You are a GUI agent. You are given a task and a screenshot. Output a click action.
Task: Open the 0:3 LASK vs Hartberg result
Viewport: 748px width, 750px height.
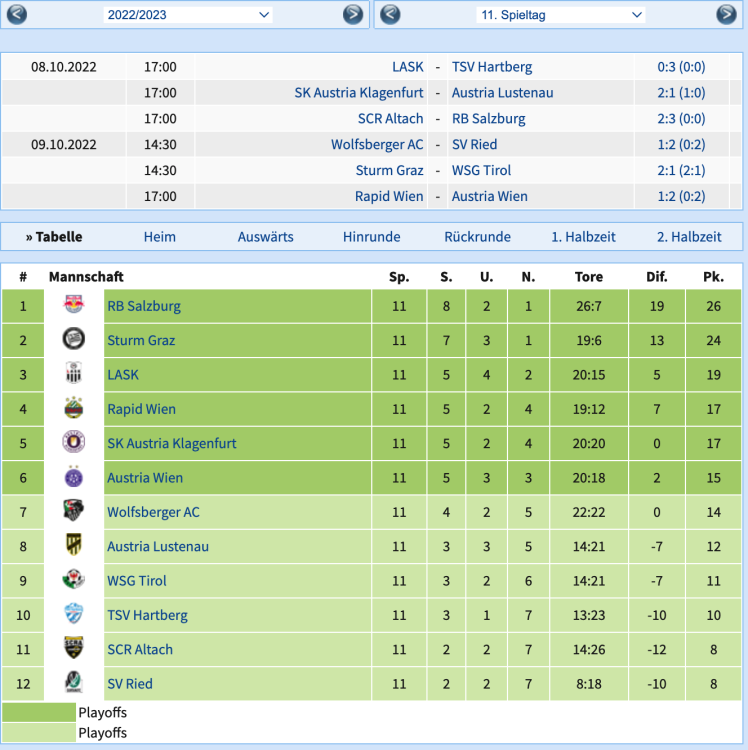[x=681, y=67]
